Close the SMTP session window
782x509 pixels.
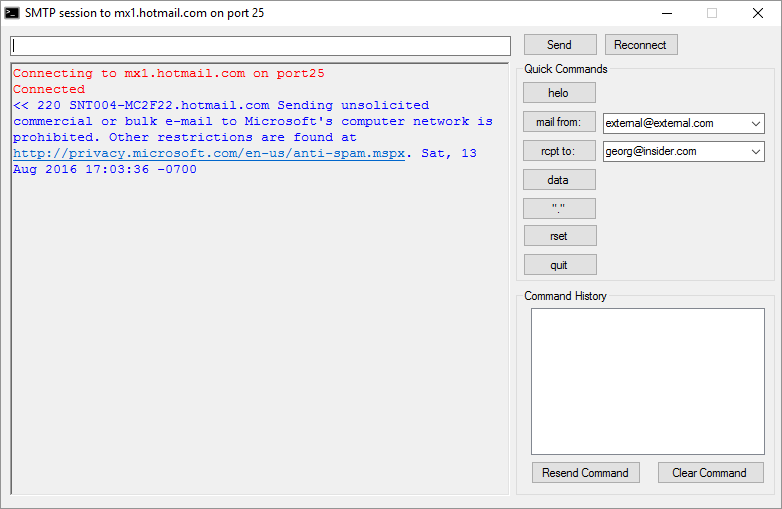coord(758,13)
